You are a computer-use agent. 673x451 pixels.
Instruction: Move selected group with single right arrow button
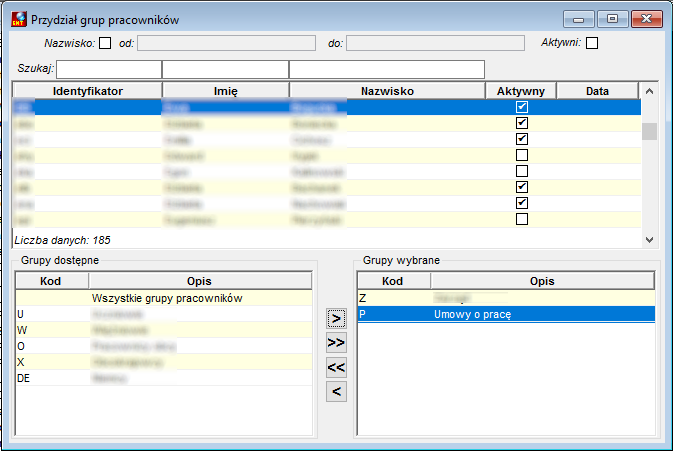coord(336,319)
